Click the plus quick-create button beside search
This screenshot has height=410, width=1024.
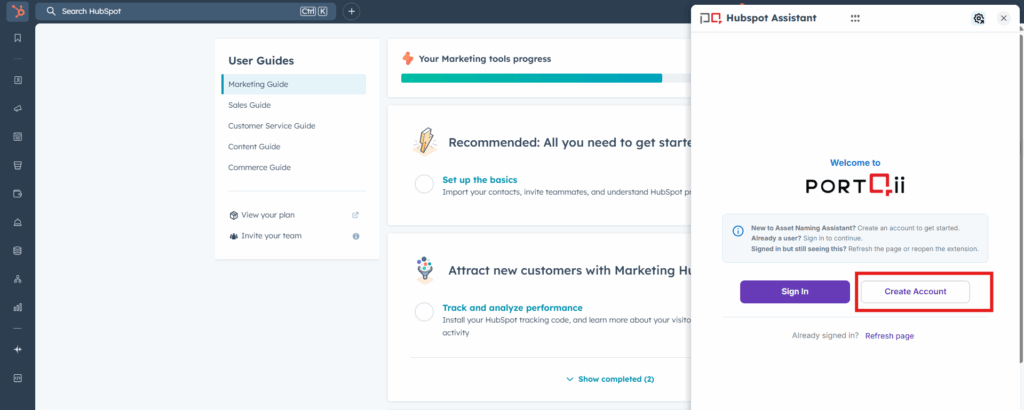click(351, 11)
